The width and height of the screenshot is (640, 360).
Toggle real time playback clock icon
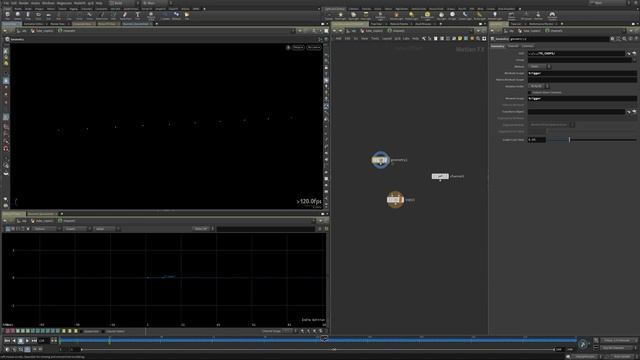click(x=7, y=349)
